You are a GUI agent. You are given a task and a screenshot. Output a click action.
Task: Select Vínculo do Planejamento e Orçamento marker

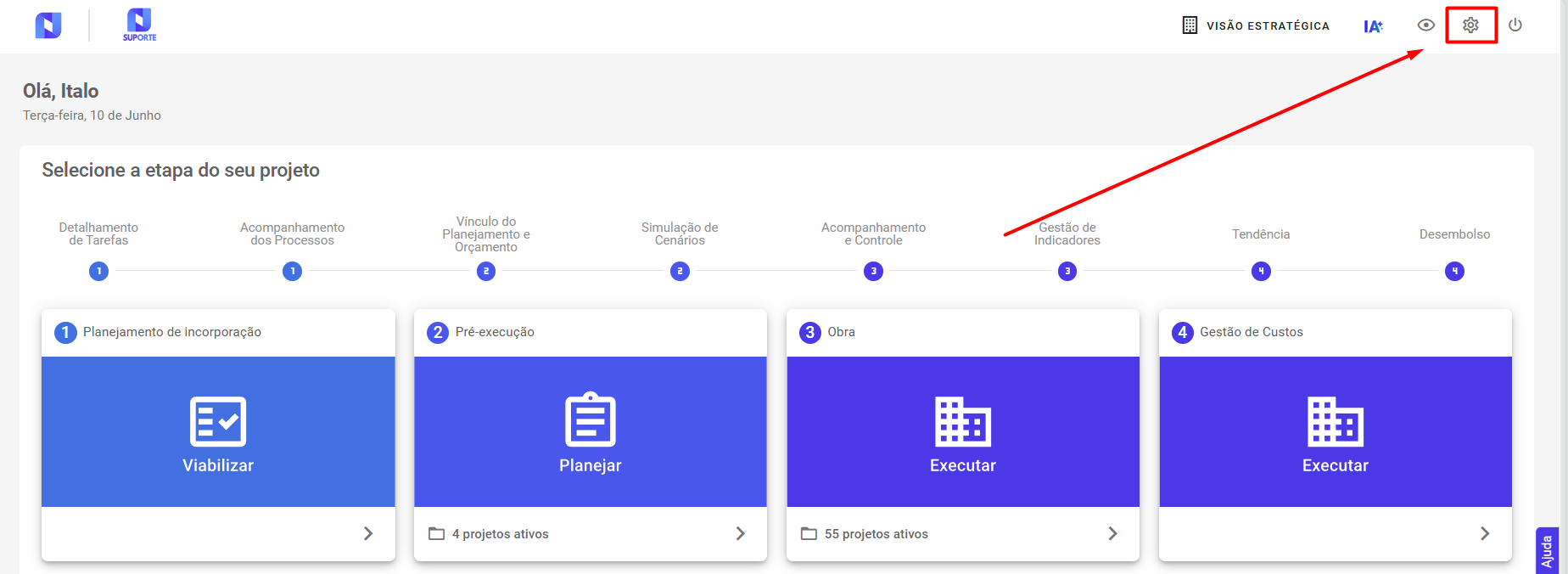pyautogui.click(x=486, y=271)
